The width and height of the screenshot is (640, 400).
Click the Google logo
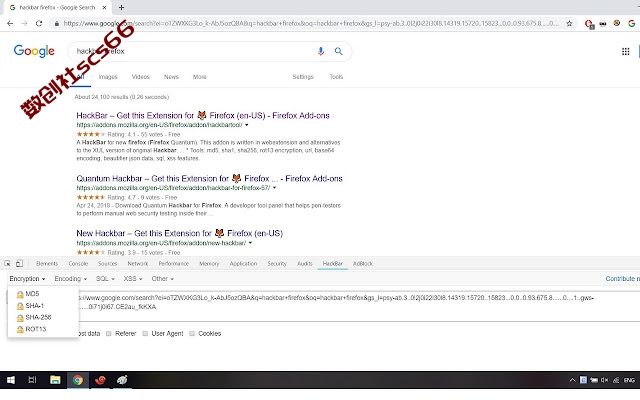click(x=34, y=51)
